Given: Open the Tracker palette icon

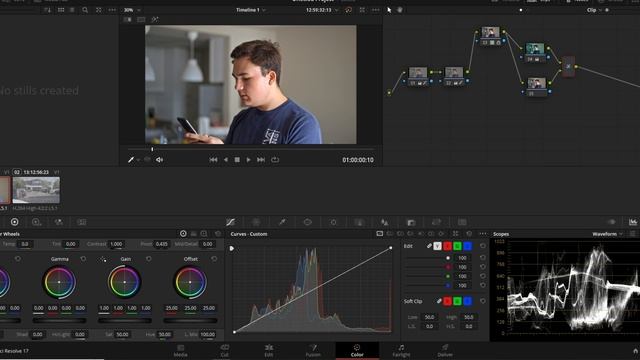Looking at the screenshot, I should 333,222.
